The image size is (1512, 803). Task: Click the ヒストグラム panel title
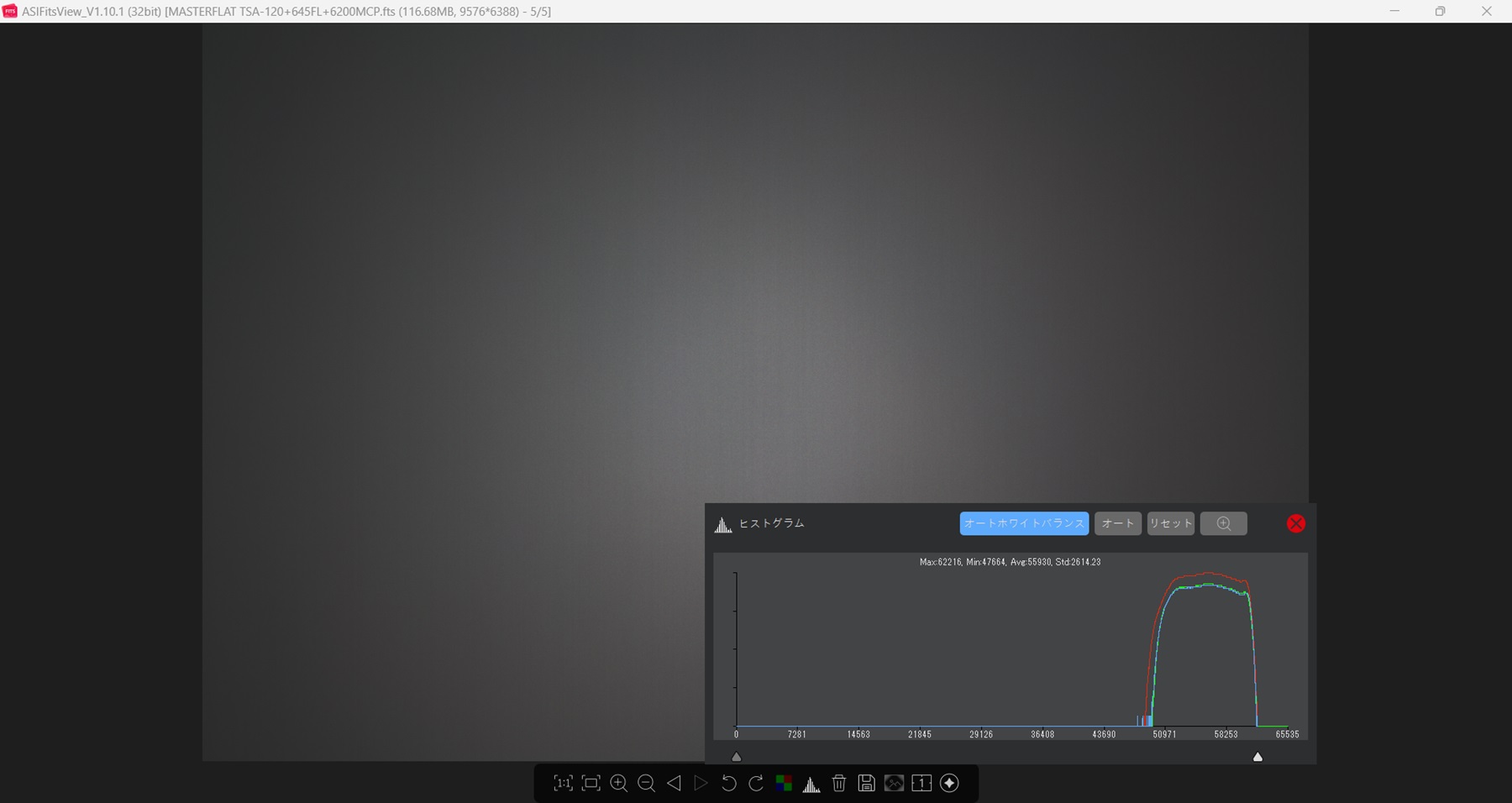click(771, 523)
